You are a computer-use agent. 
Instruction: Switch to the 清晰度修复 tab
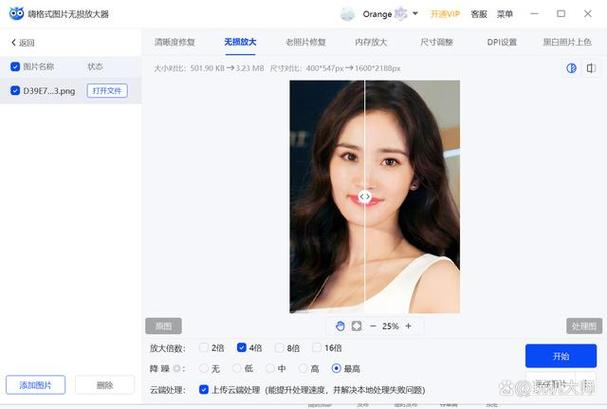[175, 42]
